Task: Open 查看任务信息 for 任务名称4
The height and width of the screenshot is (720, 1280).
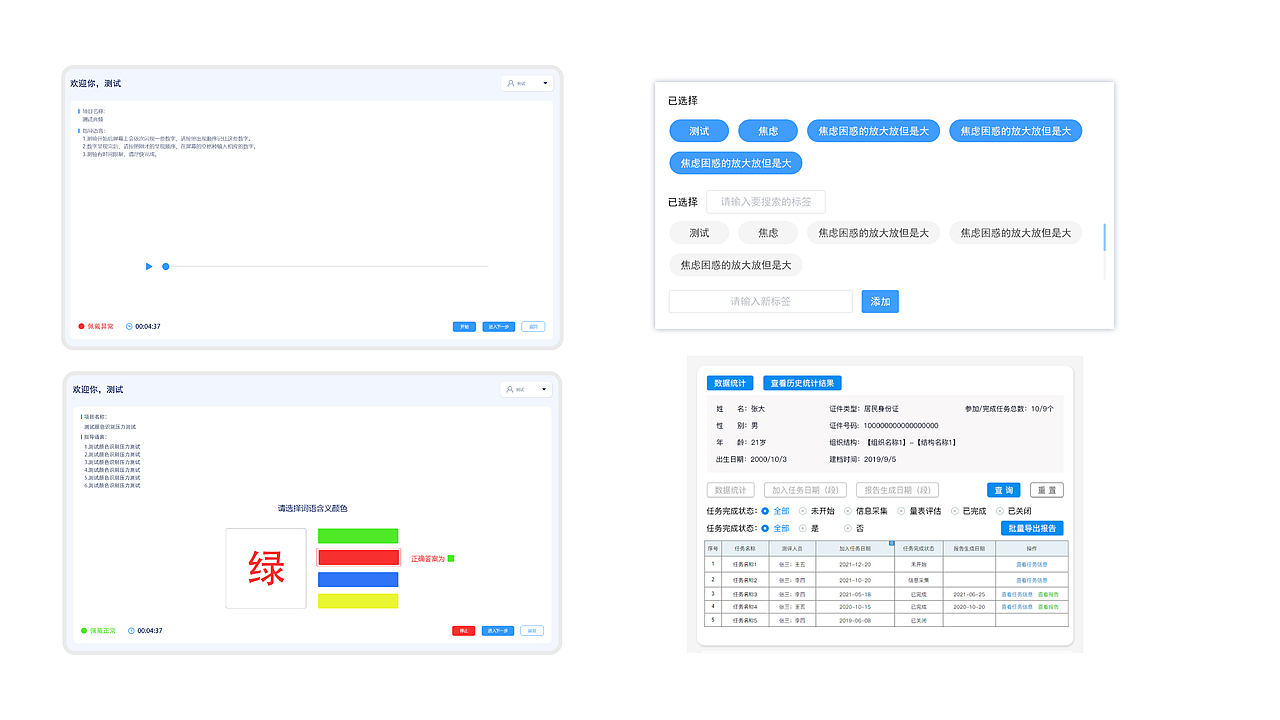Action: tap(1017, 607)
